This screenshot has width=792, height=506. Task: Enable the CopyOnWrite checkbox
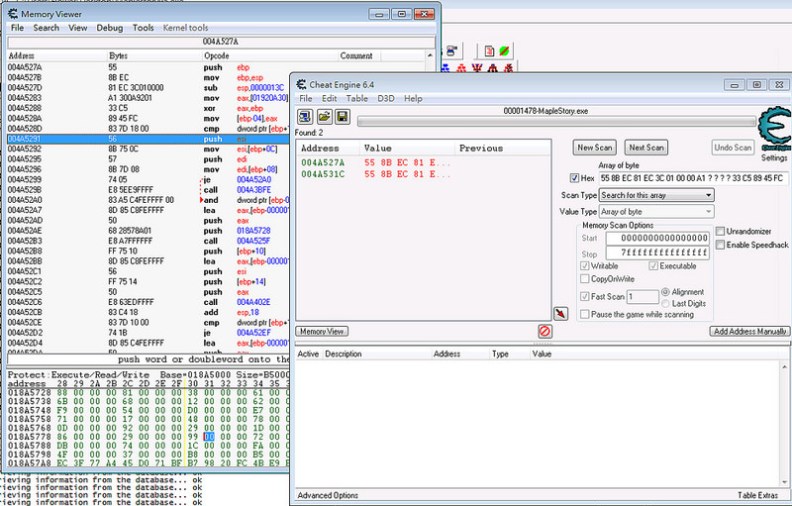pyautogui.click(x=585, y=279)
